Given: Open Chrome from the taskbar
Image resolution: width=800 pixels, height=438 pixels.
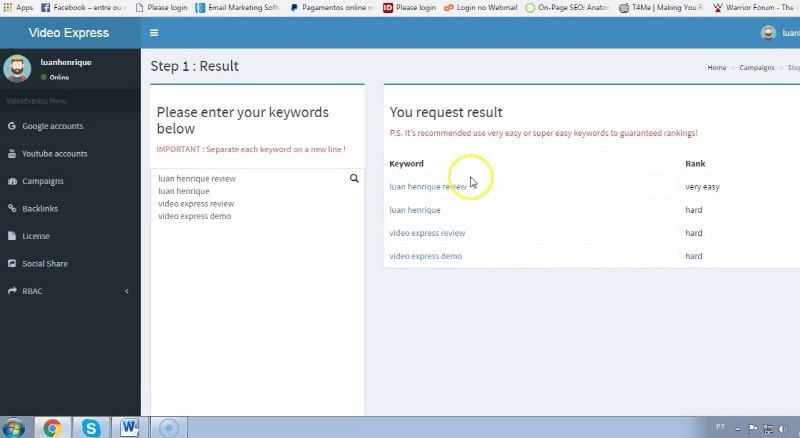Looking at the screenshot, I should click(52, 428).
